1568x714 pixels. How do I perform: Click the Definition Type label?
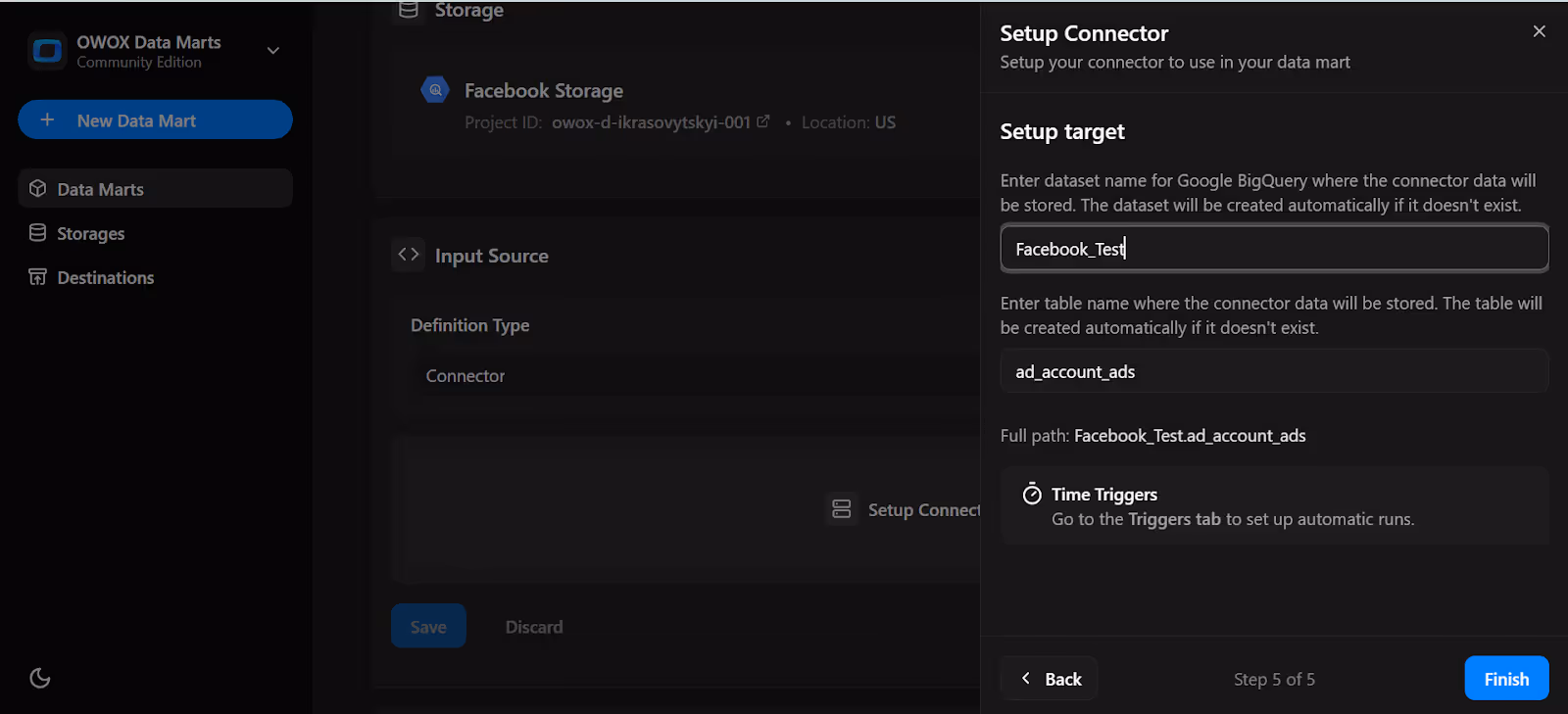click(470, 325)
